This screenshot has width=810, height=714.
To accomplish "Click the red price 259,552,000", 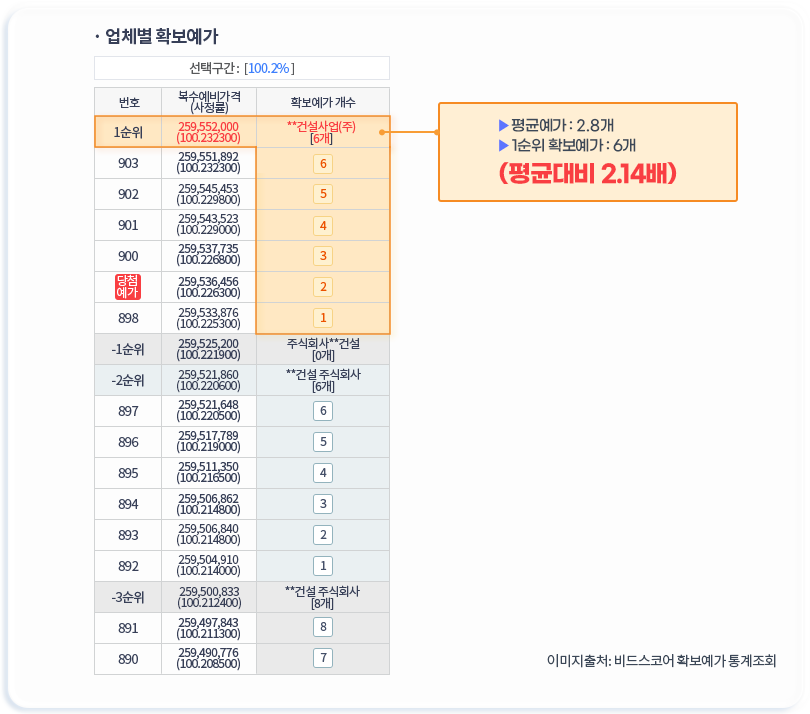I will tap(208, 127).
